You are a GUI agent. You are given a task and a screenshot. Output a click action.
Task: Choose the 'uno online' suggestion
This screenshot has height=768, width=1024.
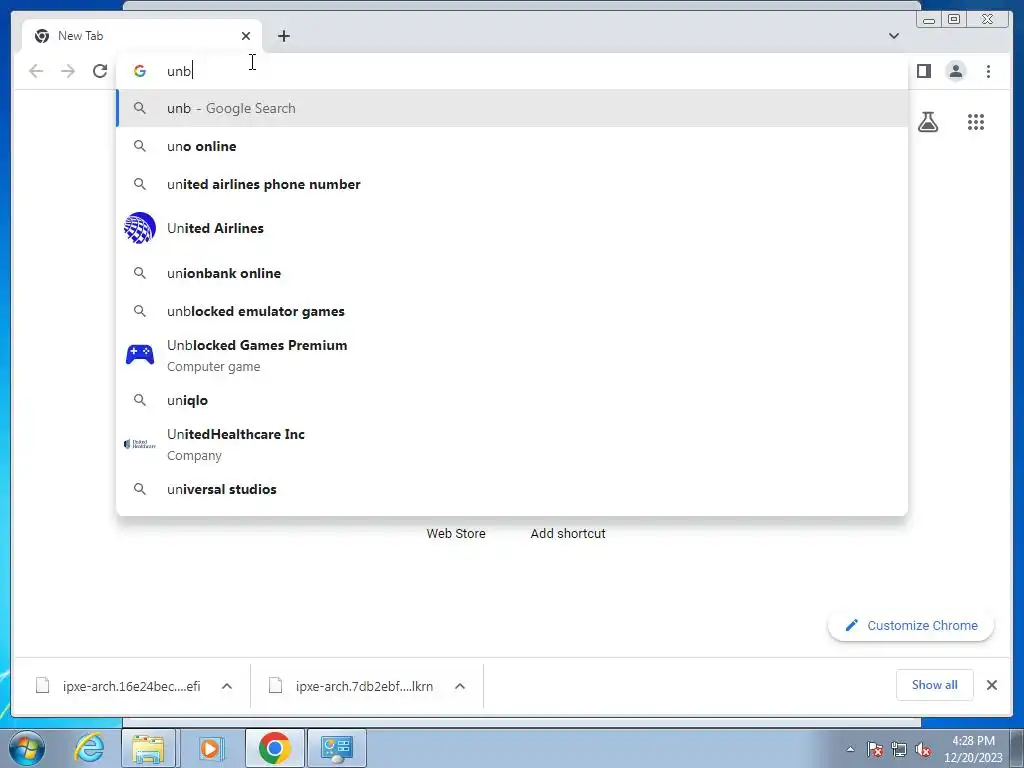point(512,146)
